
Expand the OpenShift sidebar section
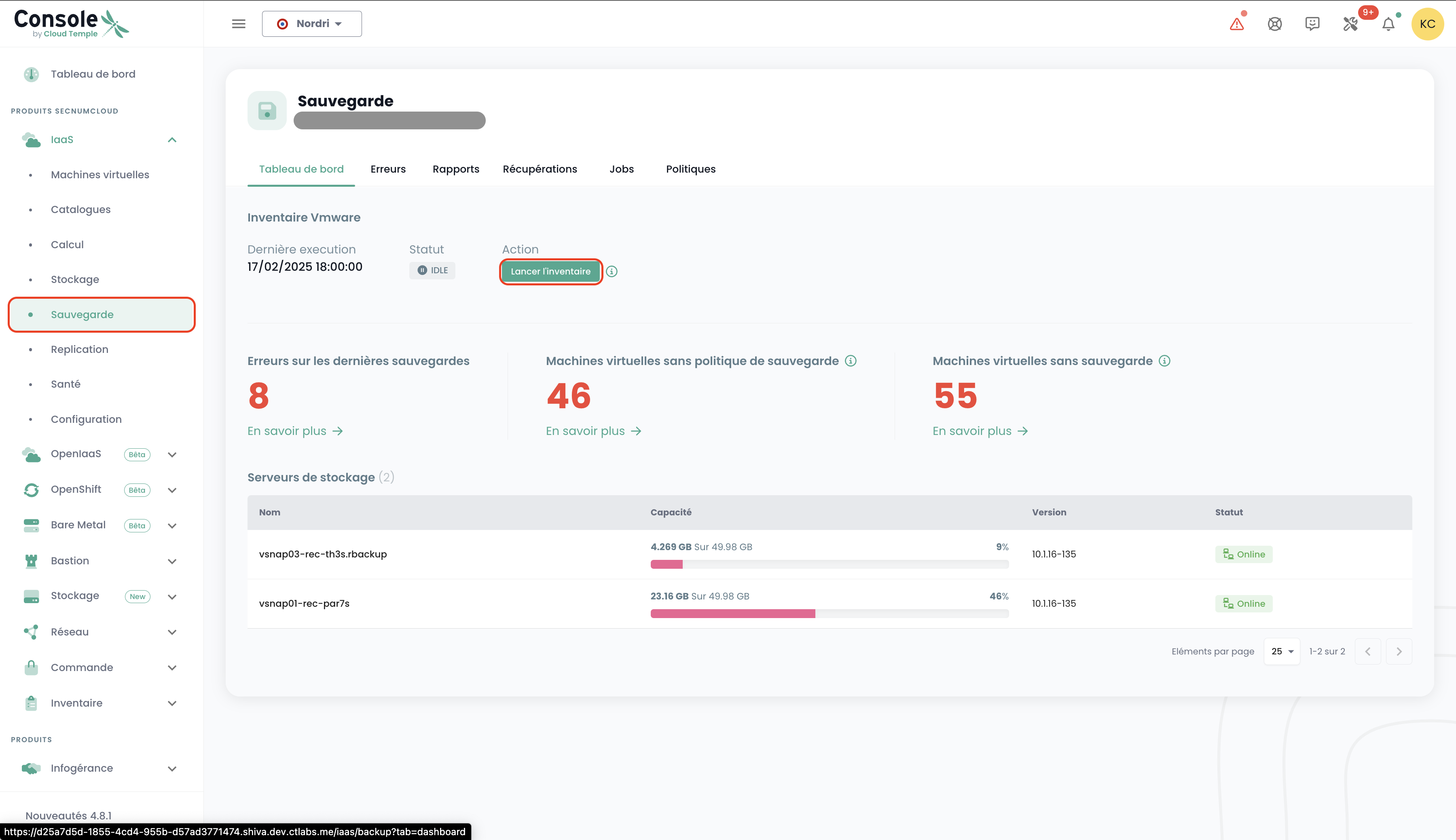pos(172,490)
